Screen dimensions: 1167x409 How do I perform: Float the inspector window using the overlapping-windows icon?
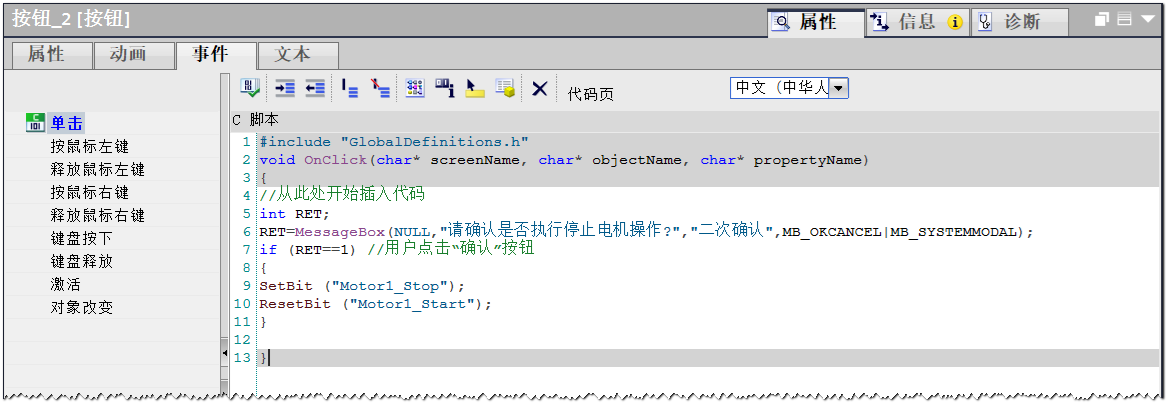(1101, 20)
